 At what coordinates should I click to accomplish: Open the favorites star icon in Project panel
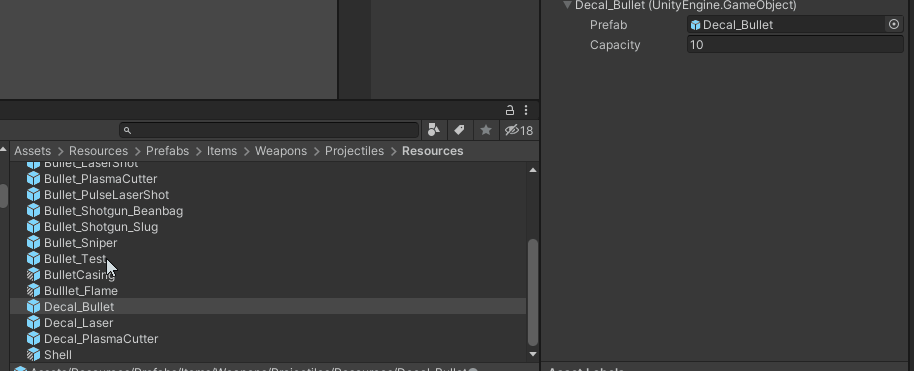tap(486, 130)
